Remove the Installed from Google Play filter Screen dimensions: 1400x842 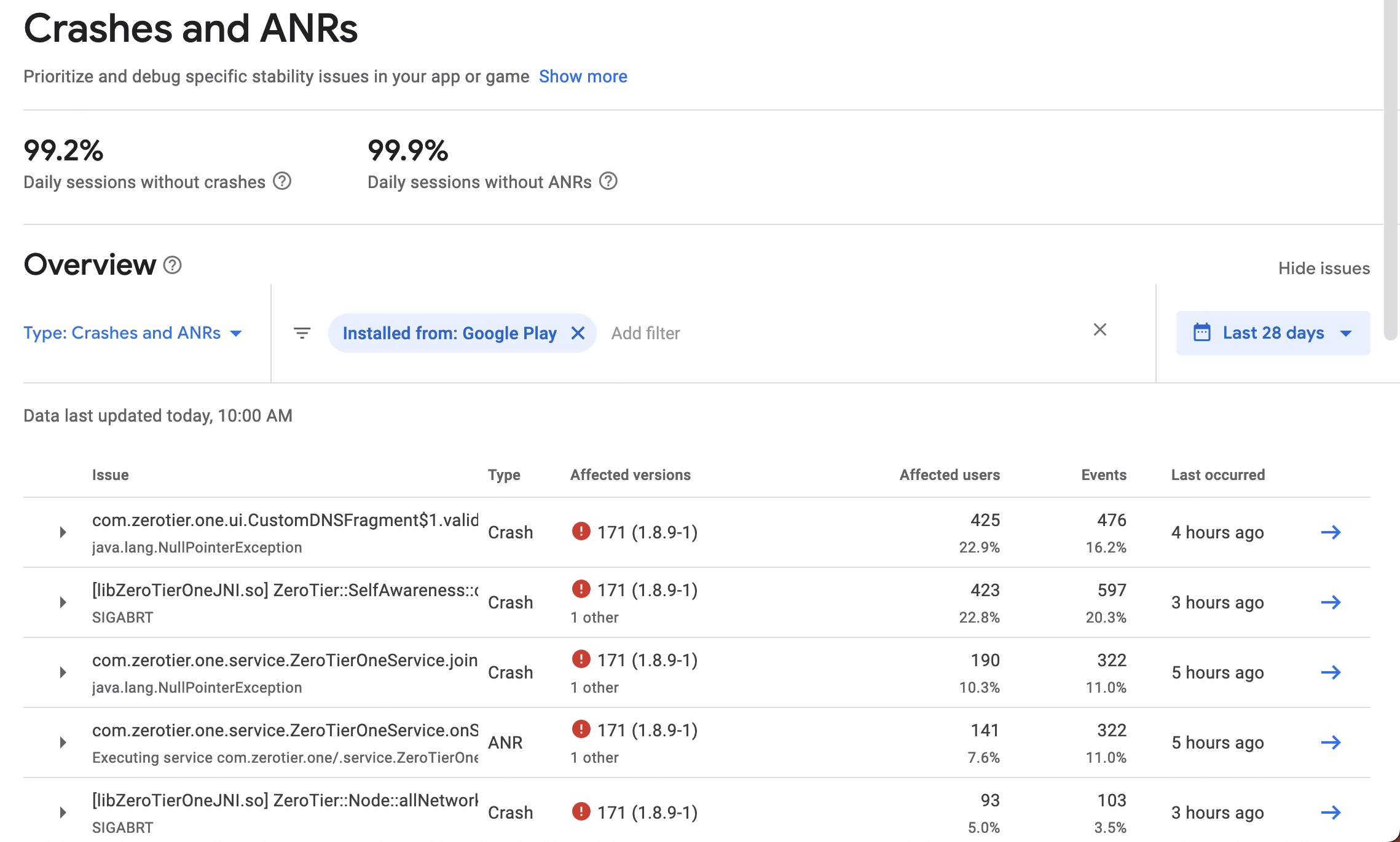click(578, 333)
